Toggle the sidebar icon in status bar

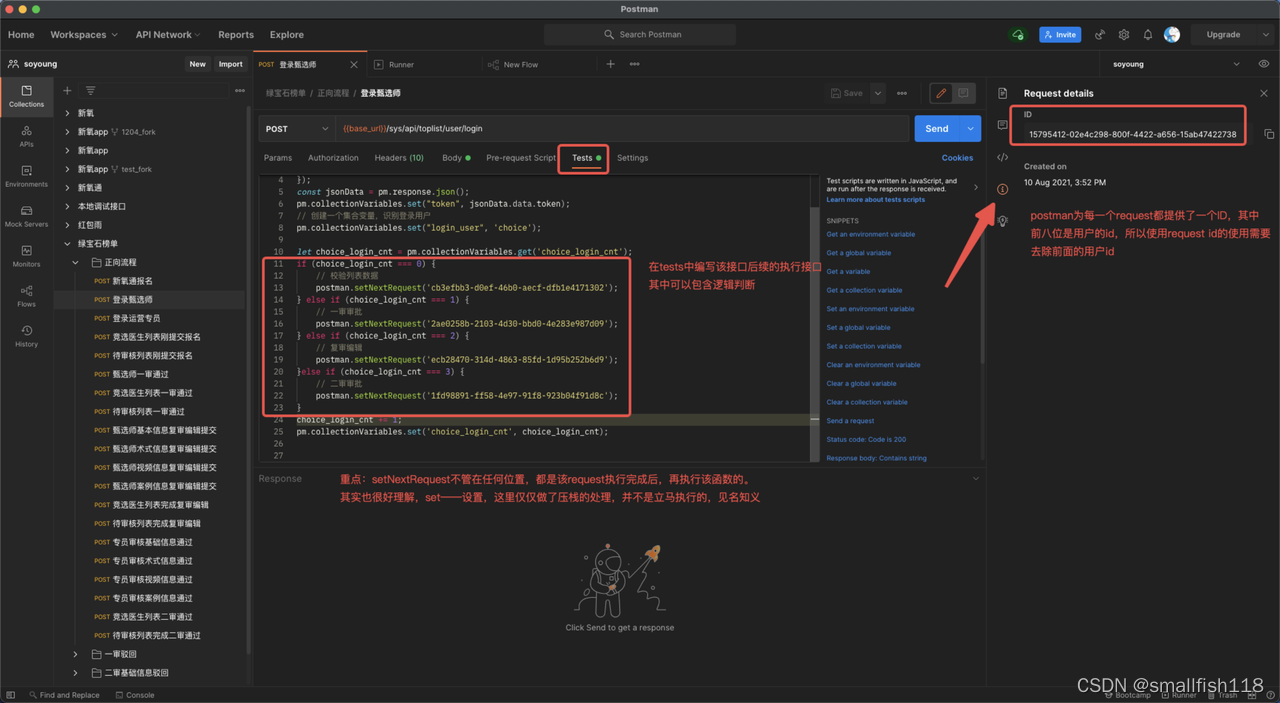coord(11,694)
